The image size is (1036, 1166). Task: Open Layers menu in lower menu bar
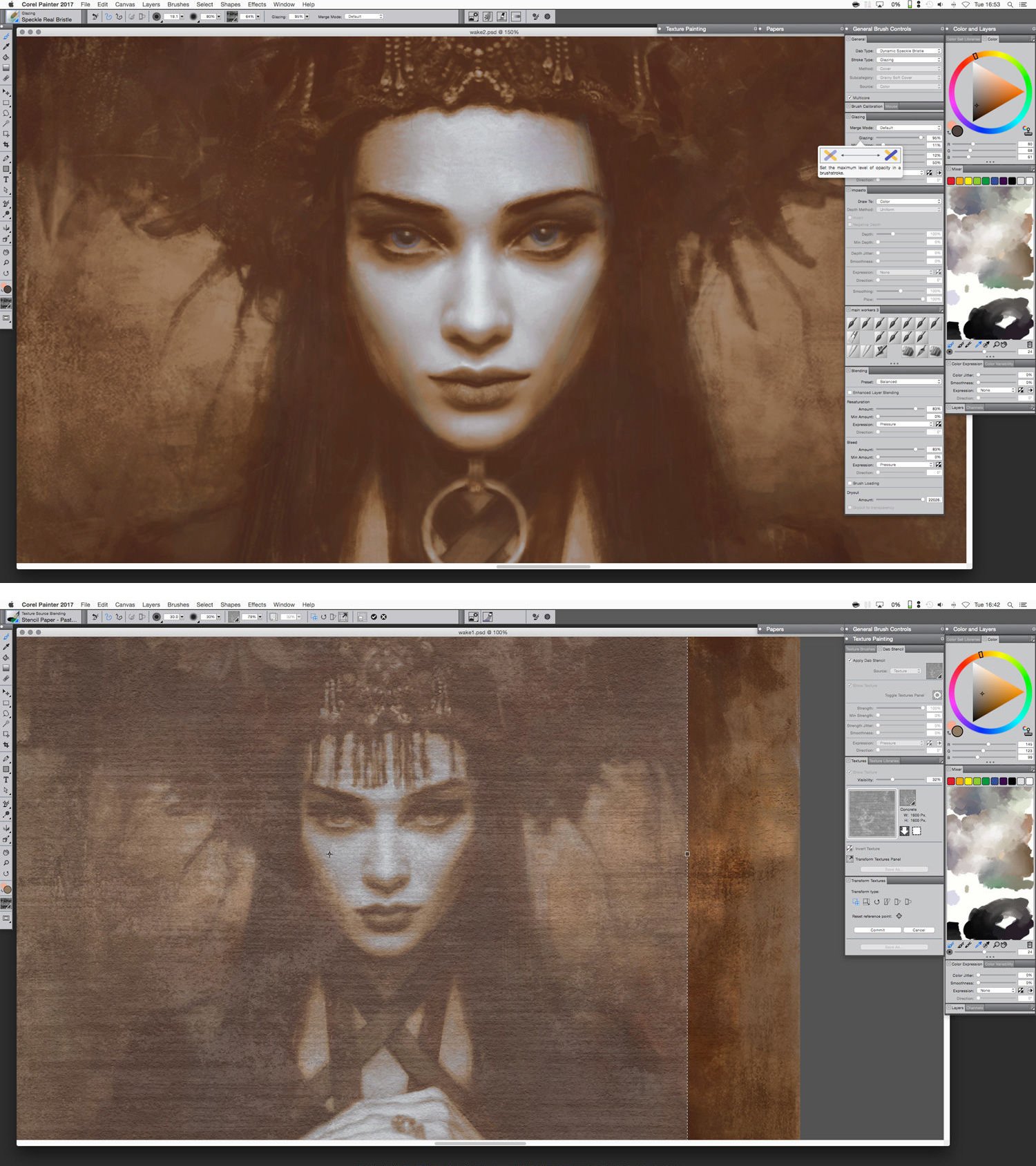tap(151, 604)
